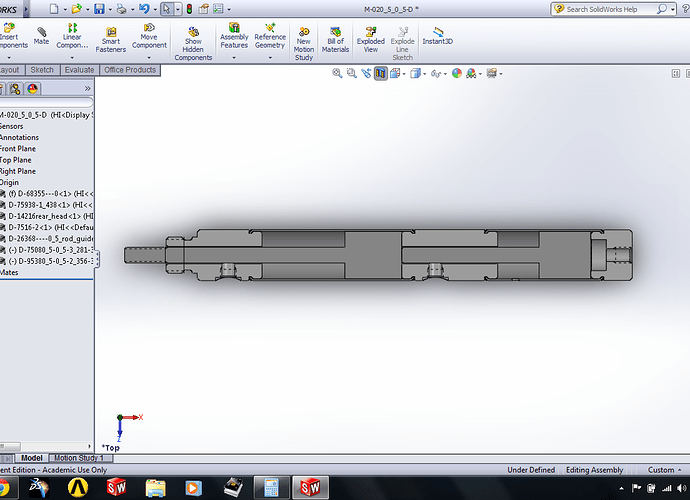Select D-14216rear_head<1> component
690x500 pixels.
(x=47, y=216)
